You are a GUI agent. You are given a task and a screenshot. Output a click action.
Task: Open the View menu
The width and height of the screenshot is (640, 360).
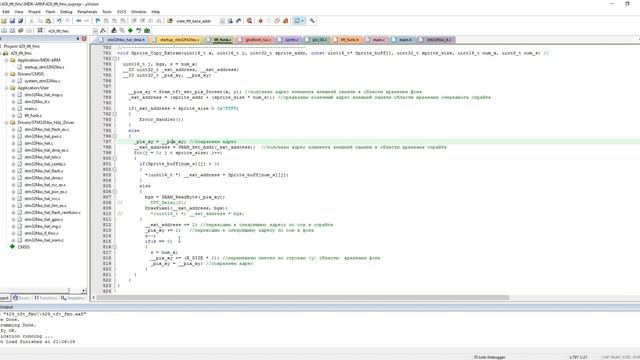[x=19, y=12]
